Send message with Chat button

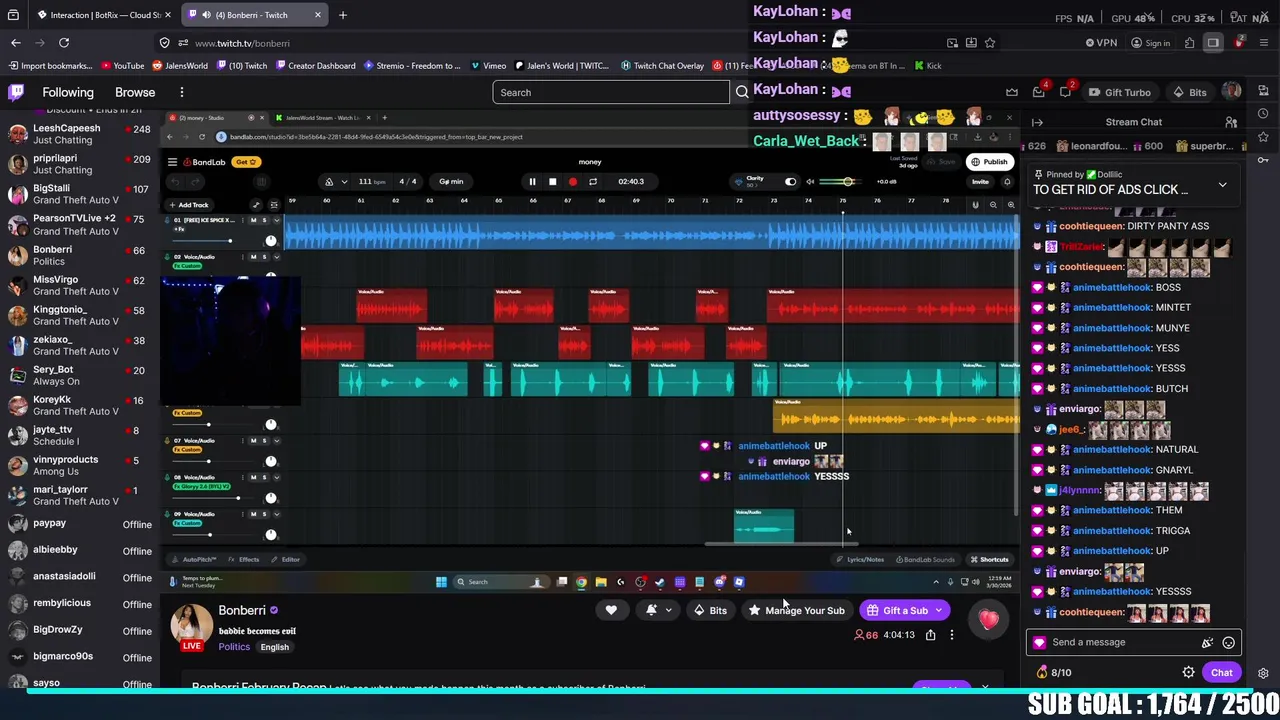(x=1221, y=673)
